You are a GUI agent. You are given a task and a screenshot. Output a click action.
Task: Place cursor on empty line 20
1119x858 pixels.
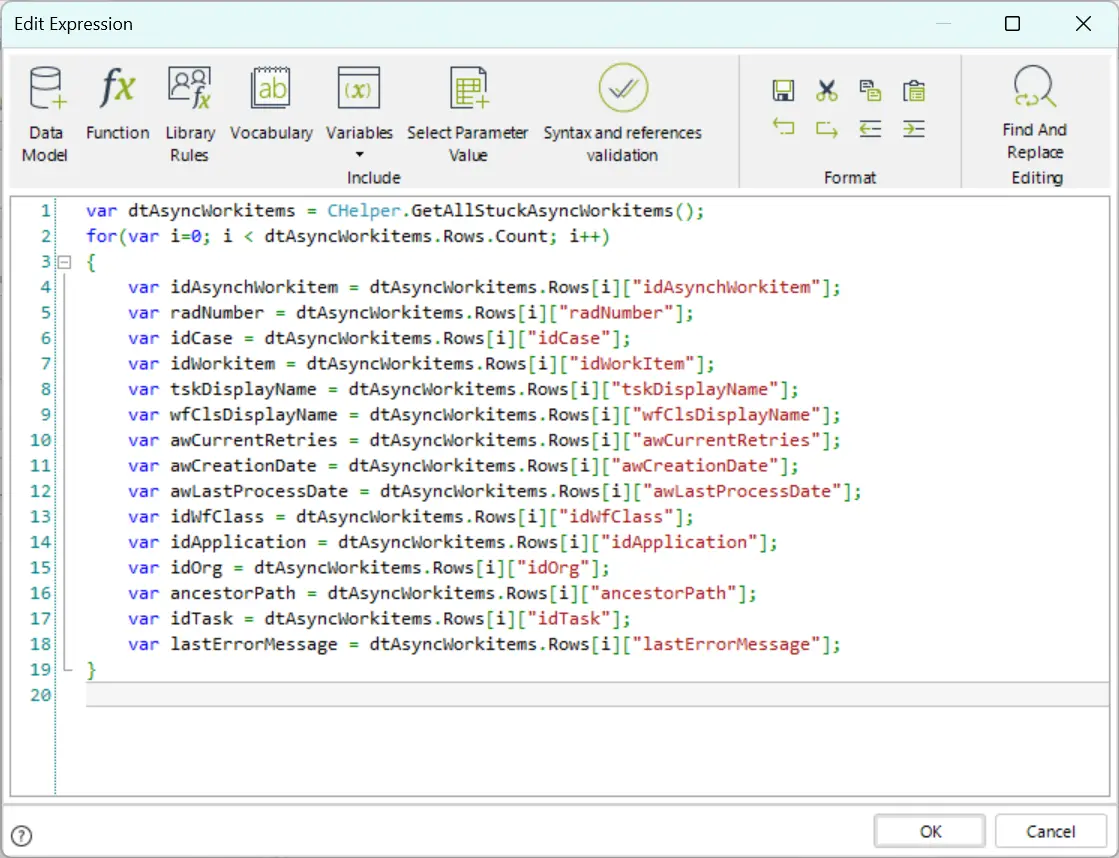coord(597,695)
